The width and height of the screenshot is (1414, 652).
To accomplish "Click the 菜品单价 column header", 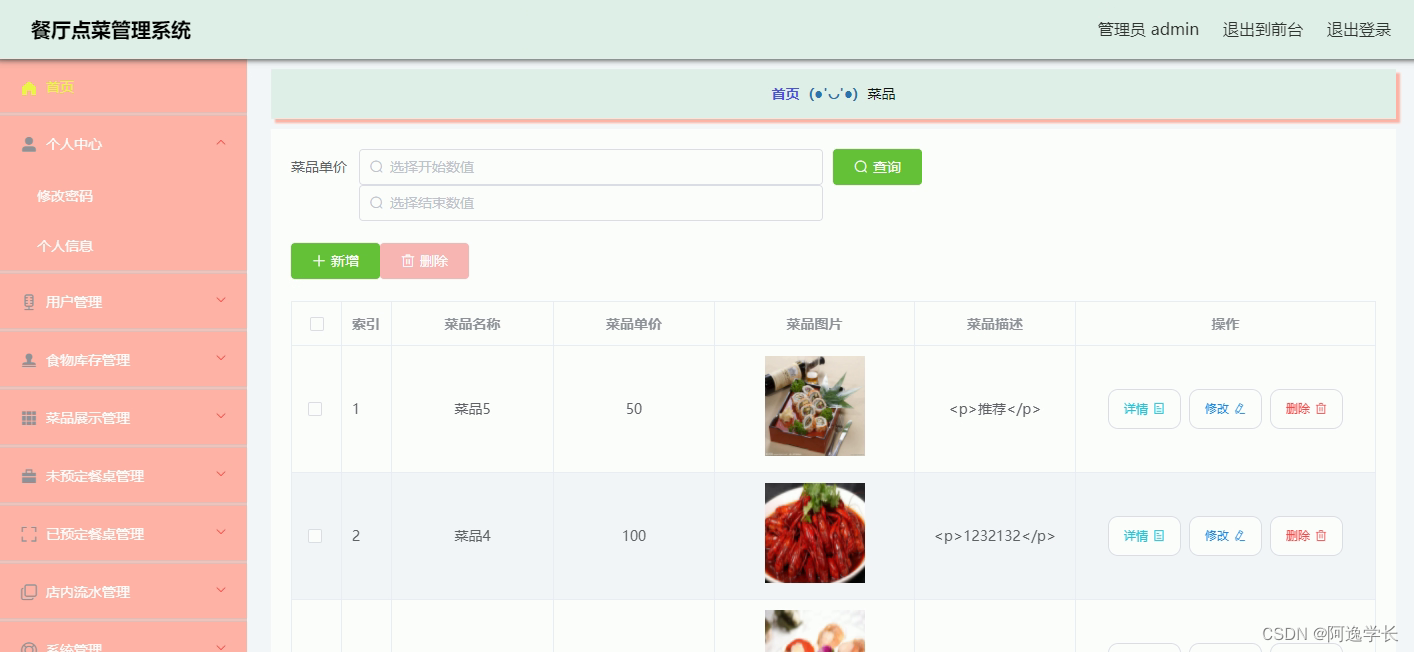I will click(634, 324).
